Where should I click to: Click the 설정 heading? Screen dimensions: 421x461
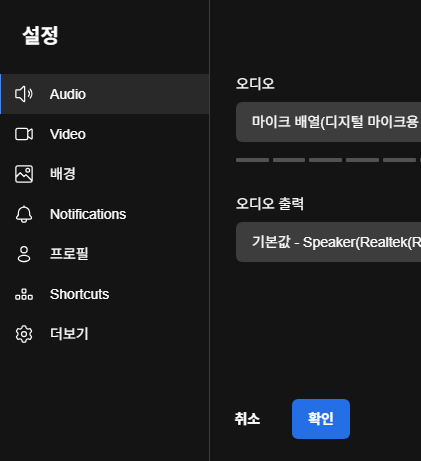coord(40,35)
